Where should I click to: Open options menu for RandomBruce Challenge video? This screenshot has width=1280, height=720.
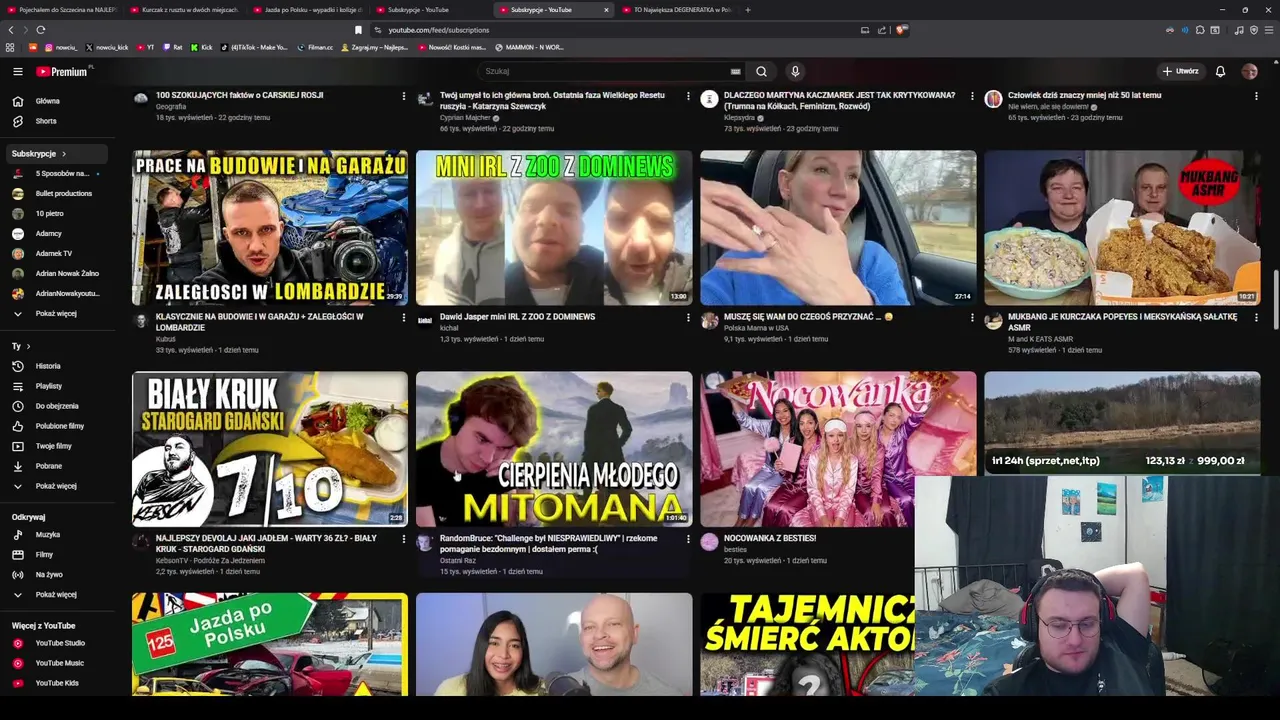688,539
